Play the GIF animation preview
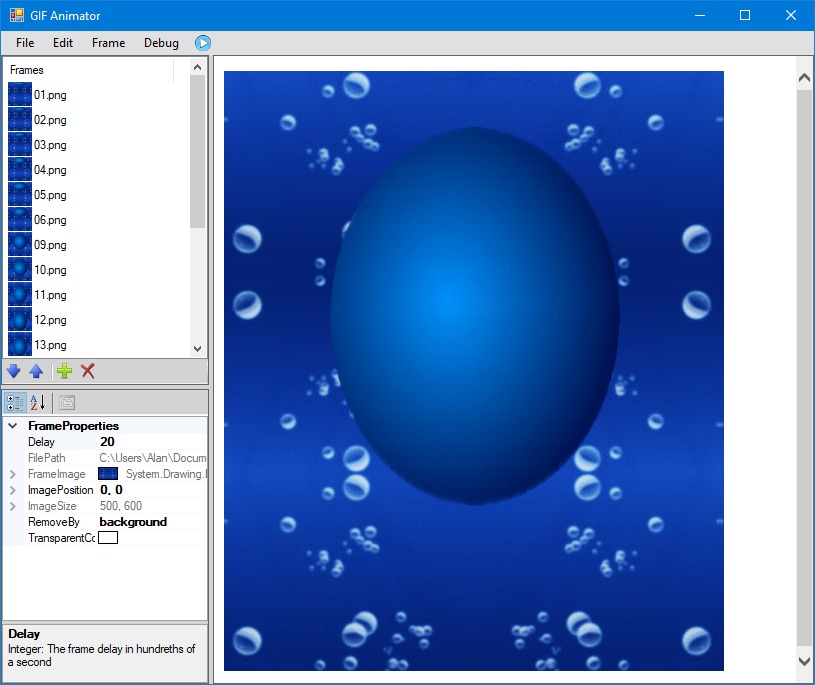 [203, 43]
